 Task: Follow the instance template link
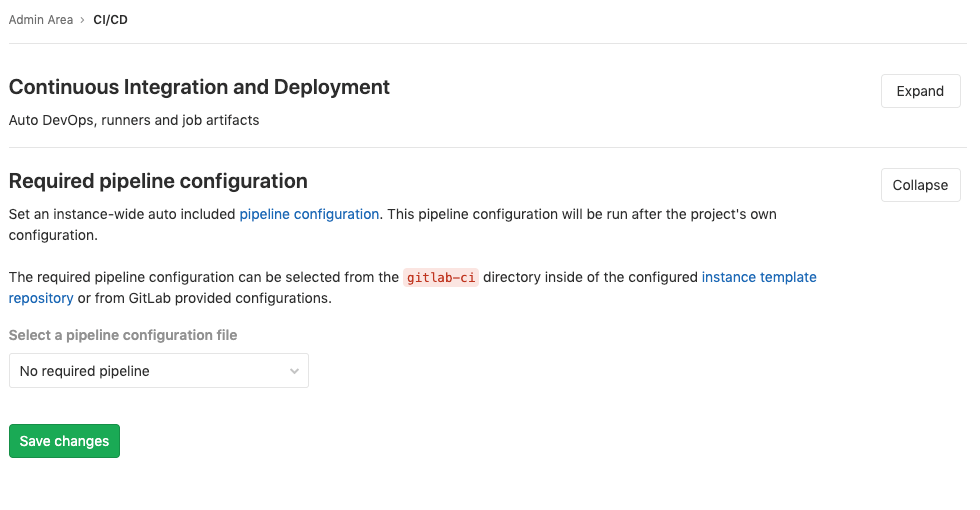759,277
